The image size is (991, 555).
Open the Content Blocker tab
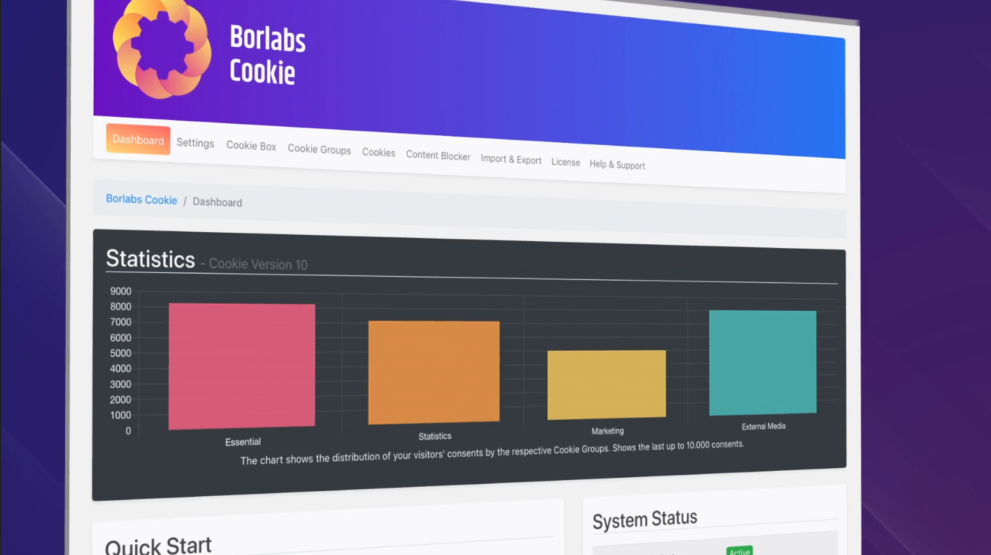(438, 156)
